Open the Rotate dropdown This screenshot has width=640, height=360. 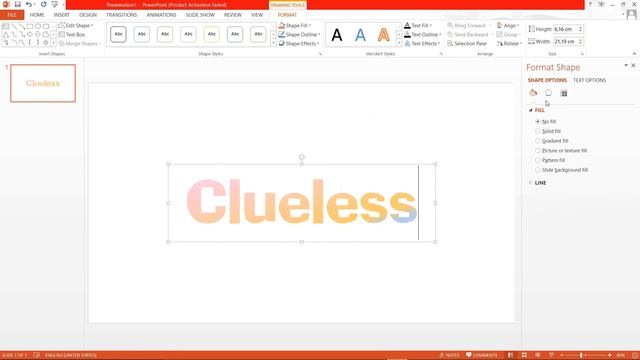[x=509, y=44]
